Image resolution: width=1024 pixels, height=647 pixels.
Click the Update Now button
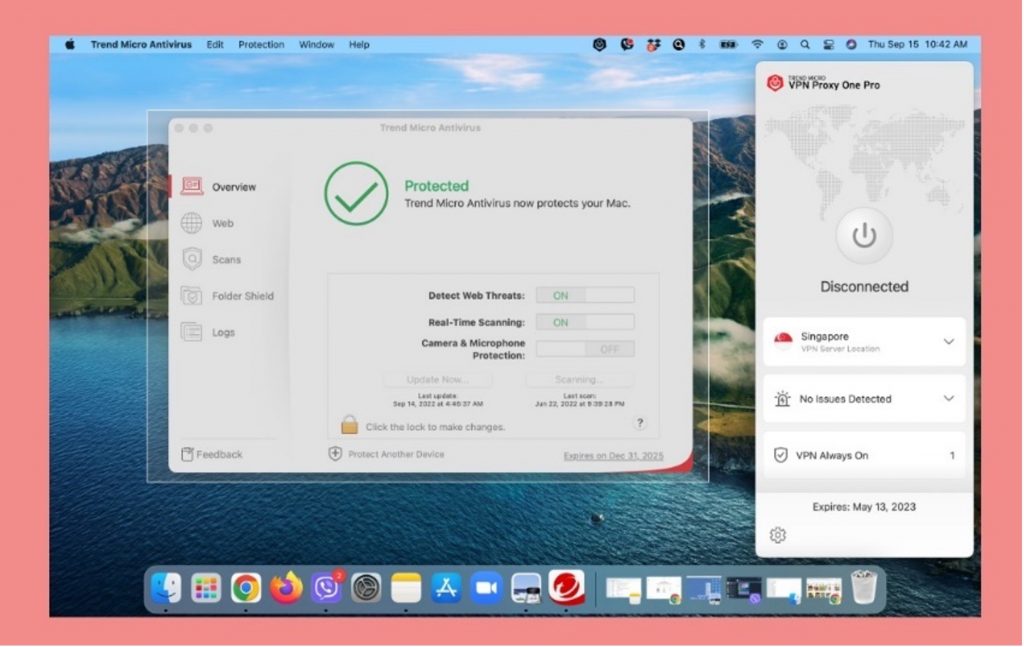(437, 380)
